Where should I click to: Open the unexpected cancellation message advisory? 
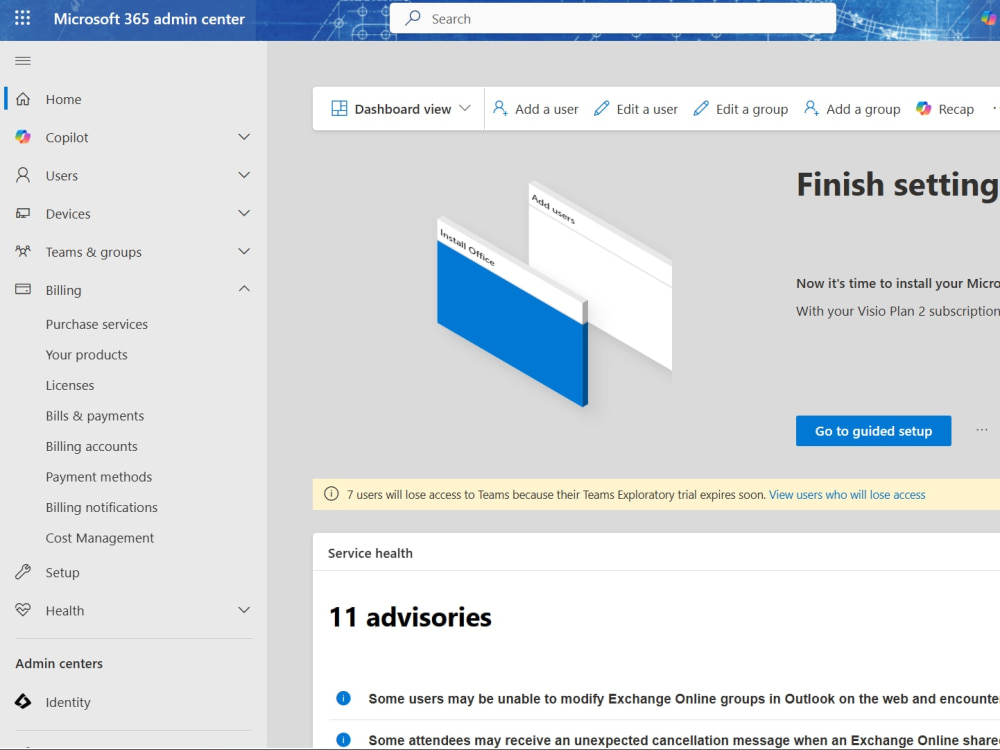(684, 740)
